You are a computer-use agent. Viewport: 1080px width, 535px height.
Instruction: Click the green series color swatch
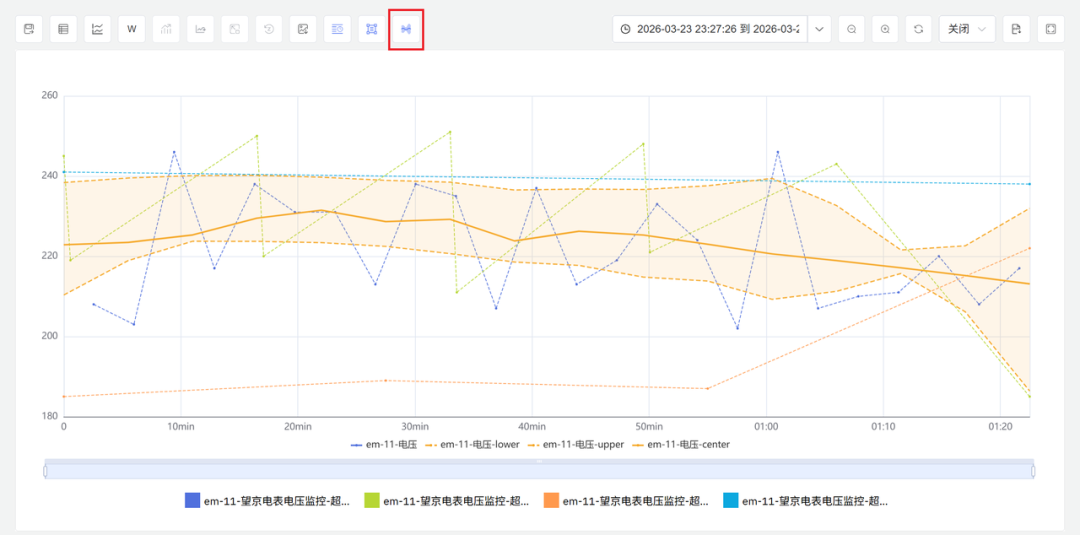[x=371, y=501]
